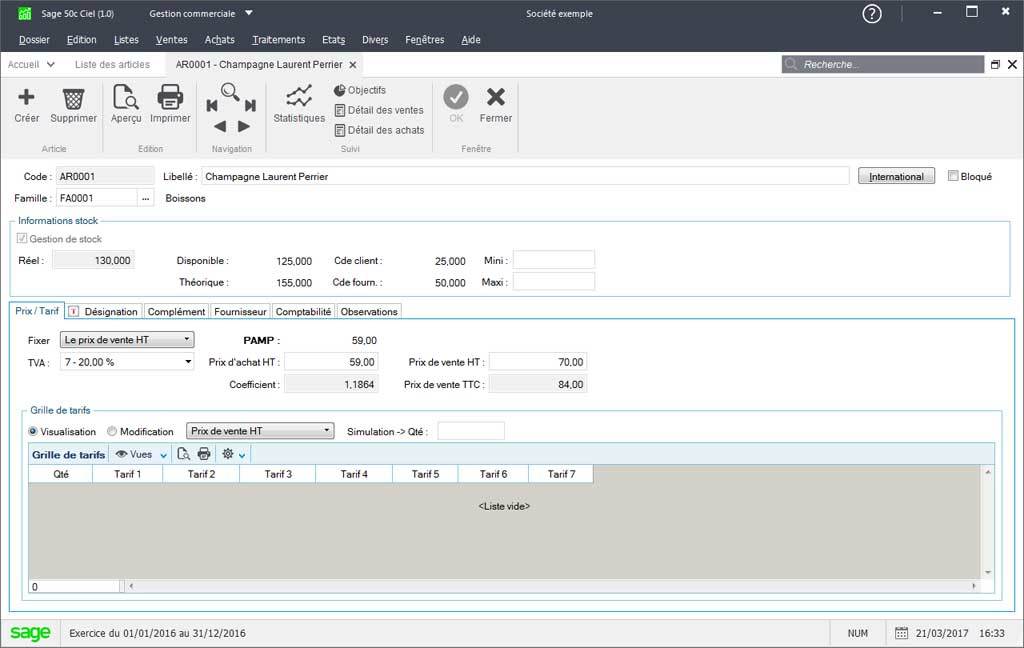Click the Créer plus icon
The width and height of the screenshot is (1024, 648).
click(26, 97)
